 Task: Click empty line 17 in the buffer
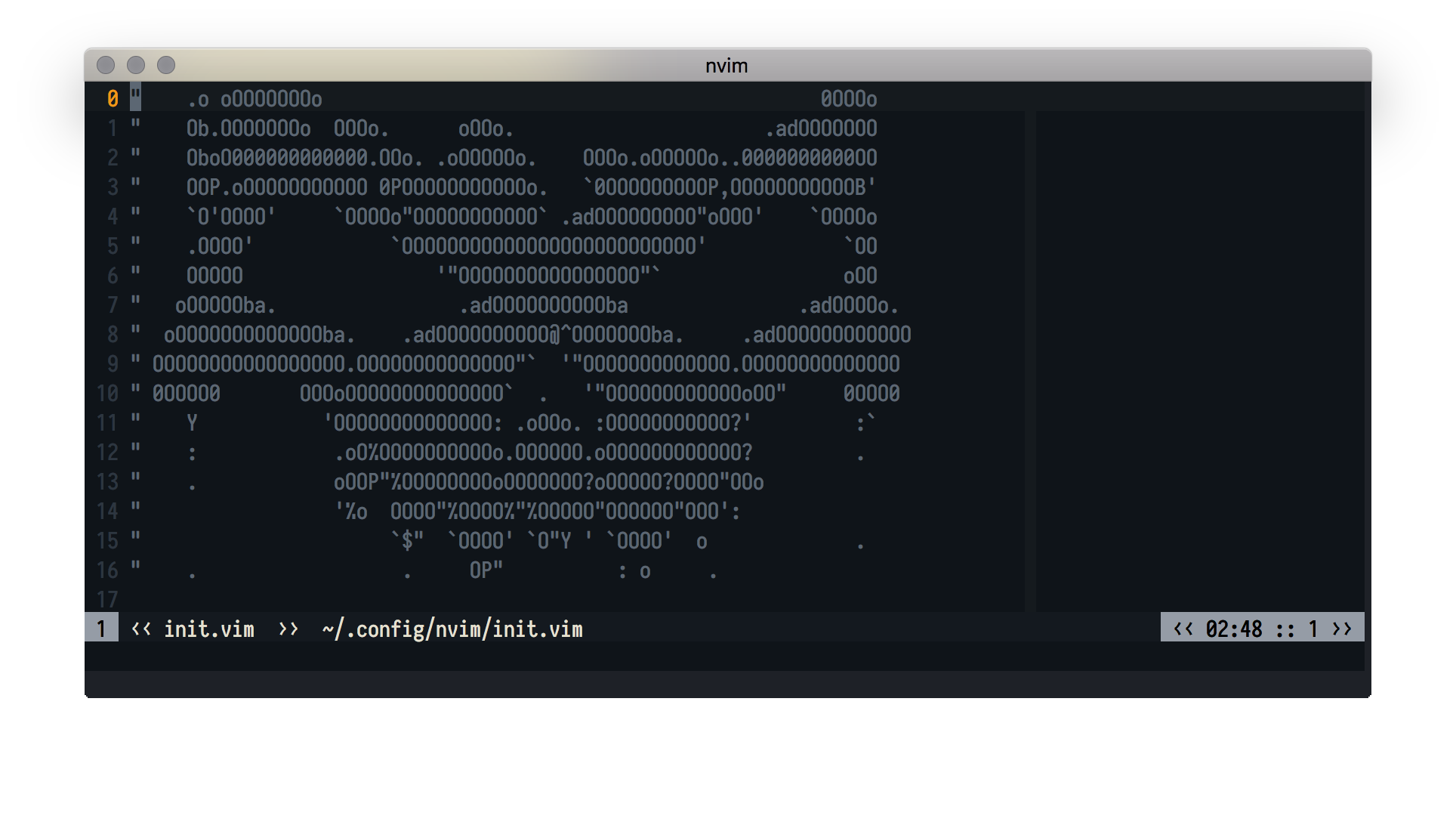453,600
